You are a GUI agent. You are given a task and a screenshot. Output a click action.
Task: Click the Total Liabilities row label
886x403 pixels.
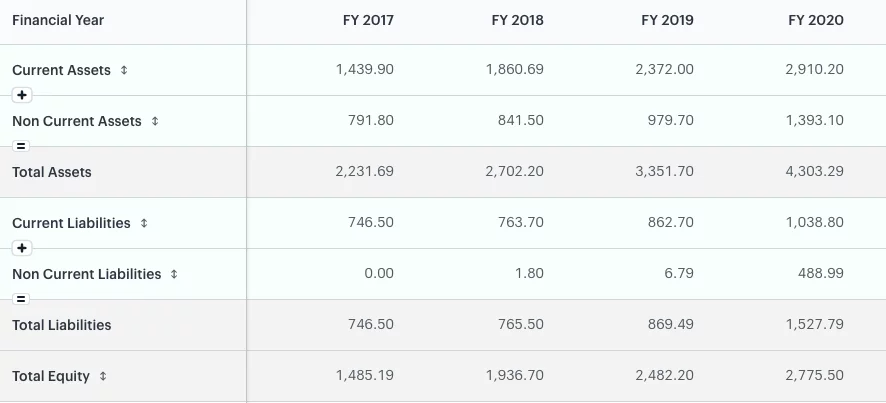(x=62, y=325)
